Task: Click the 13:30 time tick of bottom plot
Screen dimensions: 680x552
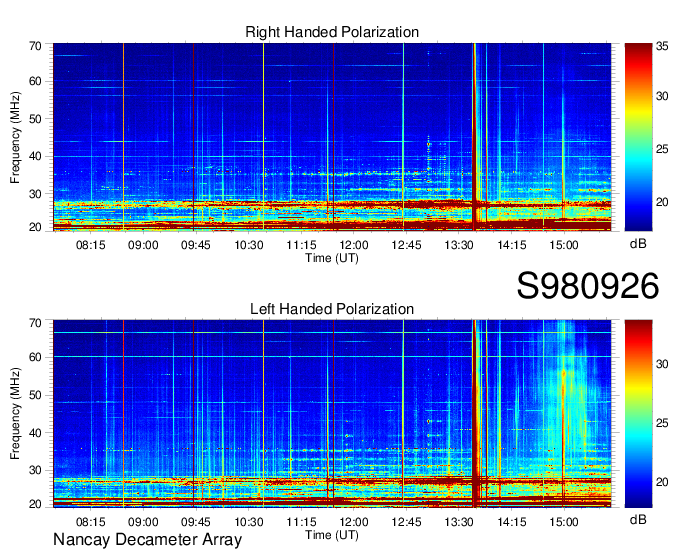Action: pos(459,522)
